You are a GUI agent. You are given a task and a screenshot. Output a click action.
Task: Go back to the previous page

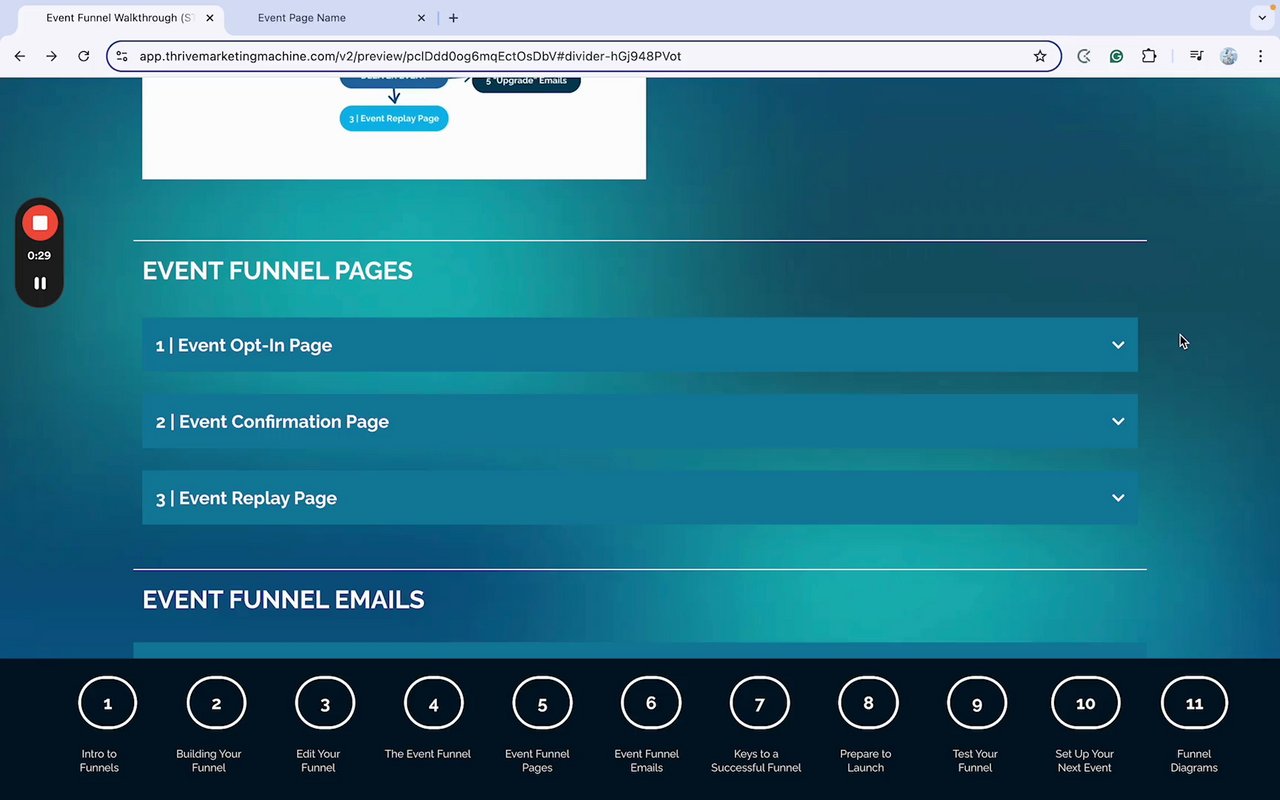coord(20,56)
